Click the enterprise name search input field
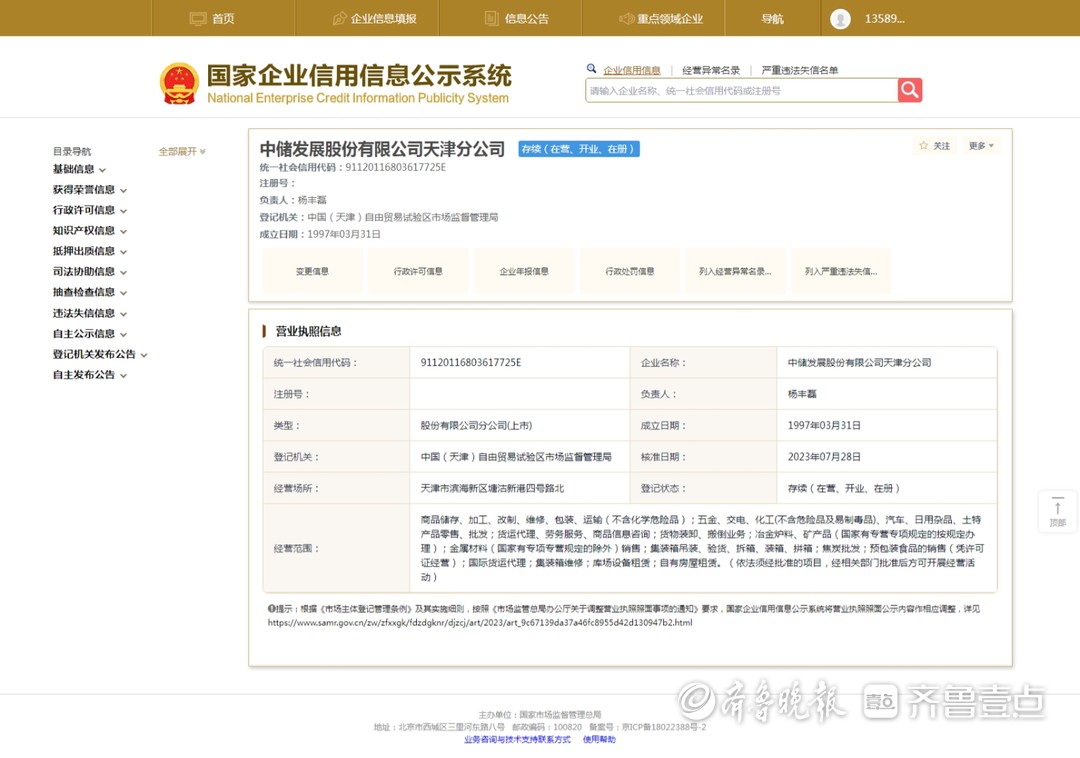Viewport: 1080px width, 758px height. tap(741, 90)
